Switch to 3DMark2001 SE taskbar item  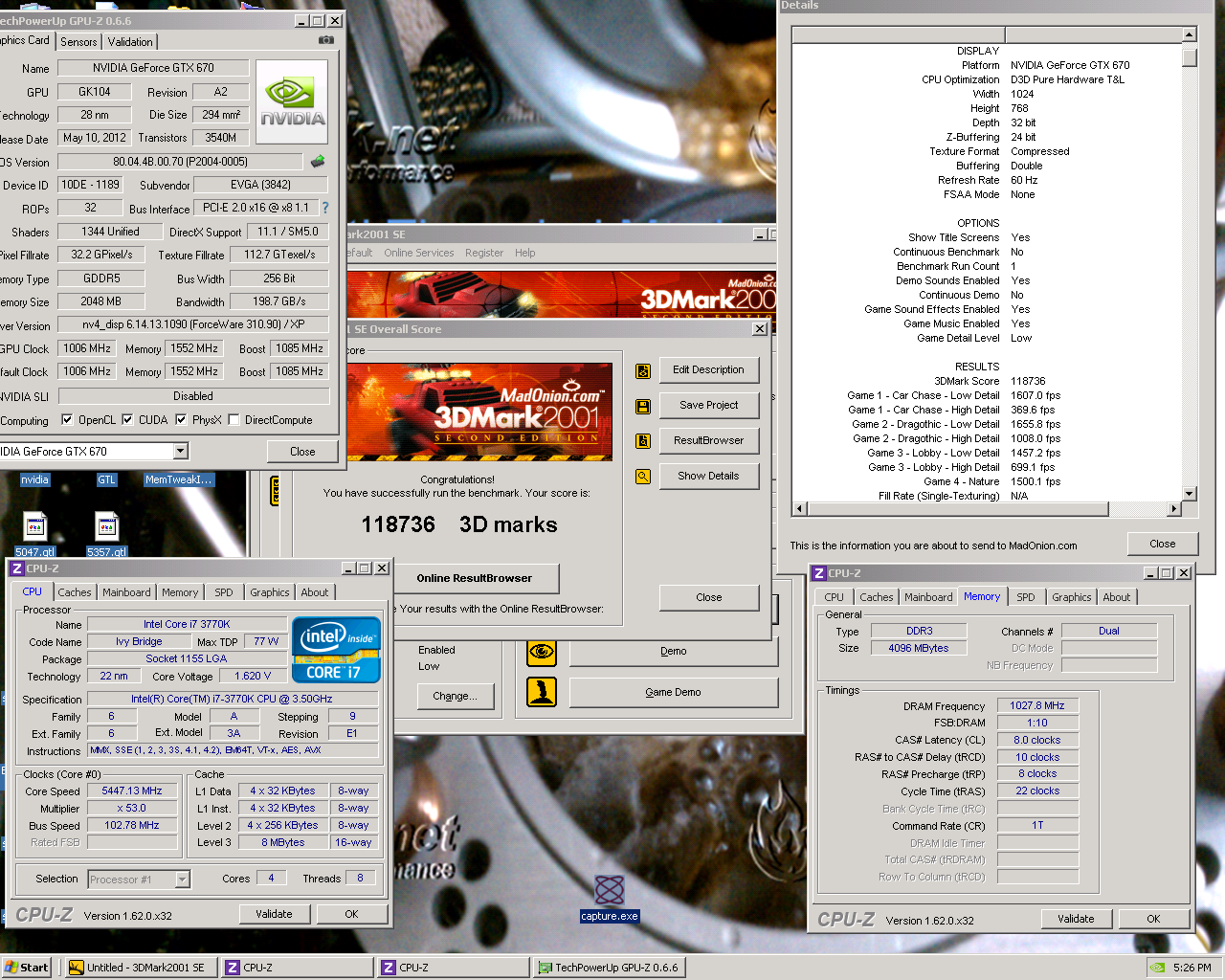click(141, 968)
